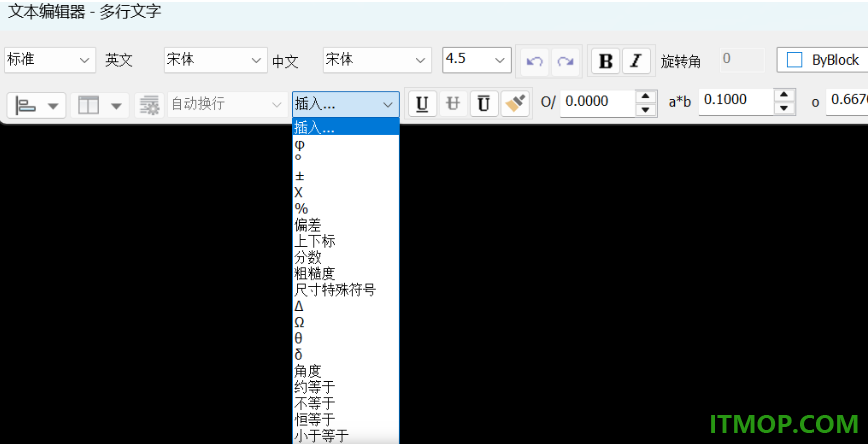Toggle overline text button
The image size is (868, 447).
click(484, 104)
